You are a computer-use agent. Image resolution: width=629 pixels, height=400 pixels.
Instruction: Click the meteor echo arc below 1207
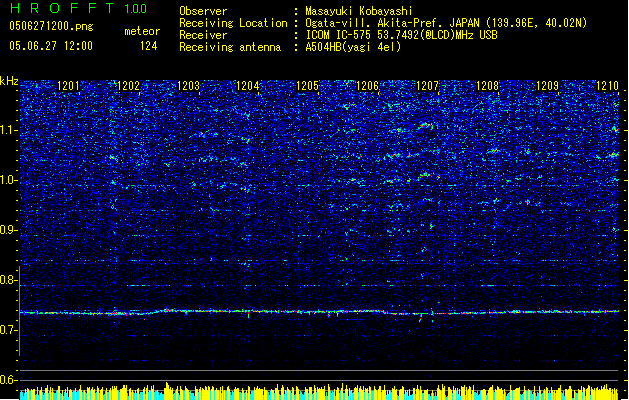(x=425, y=126)
